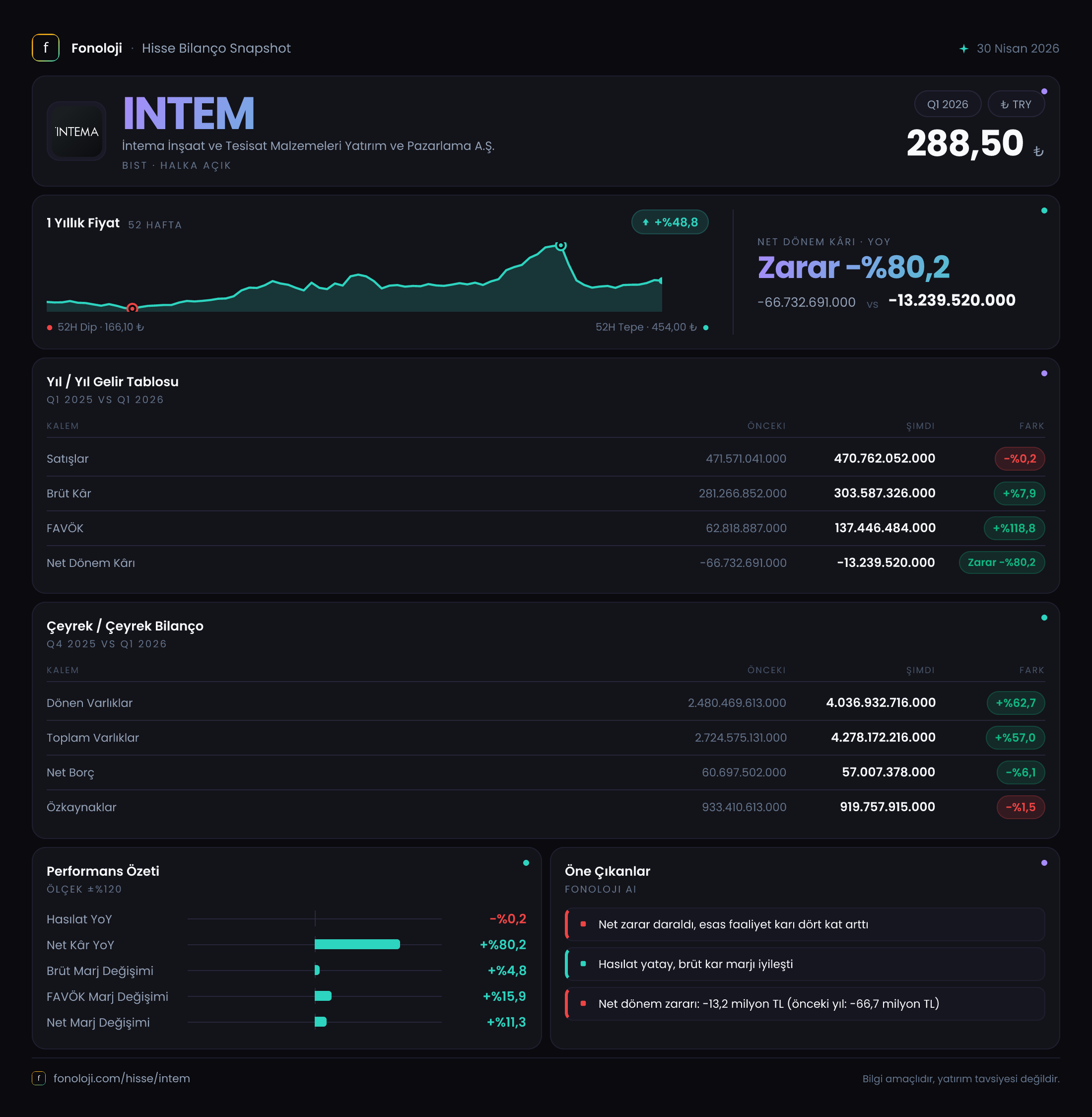Select the Q1 2026 period pill

947,104
